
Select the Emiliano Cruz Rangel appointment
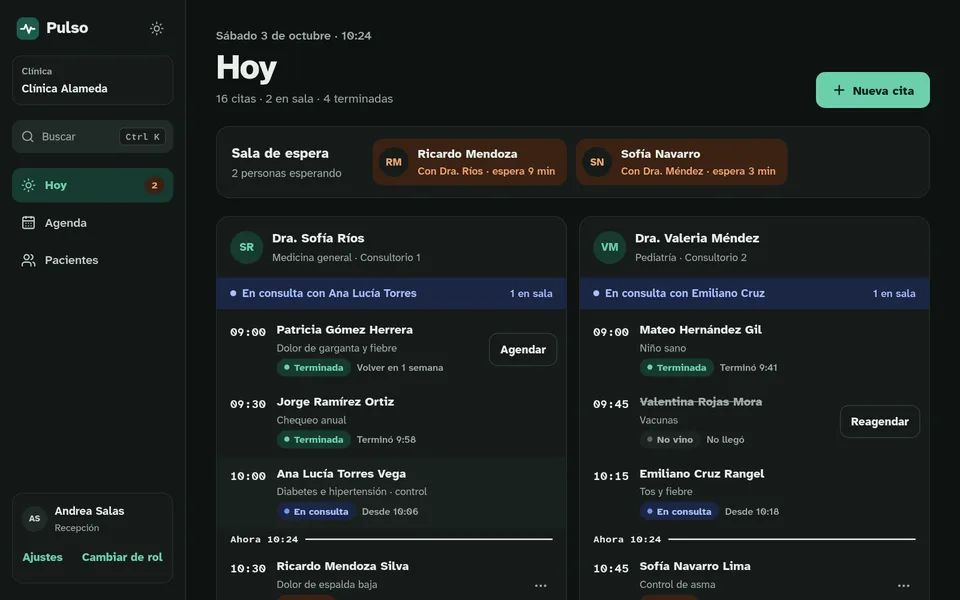[x=754, y=493]
